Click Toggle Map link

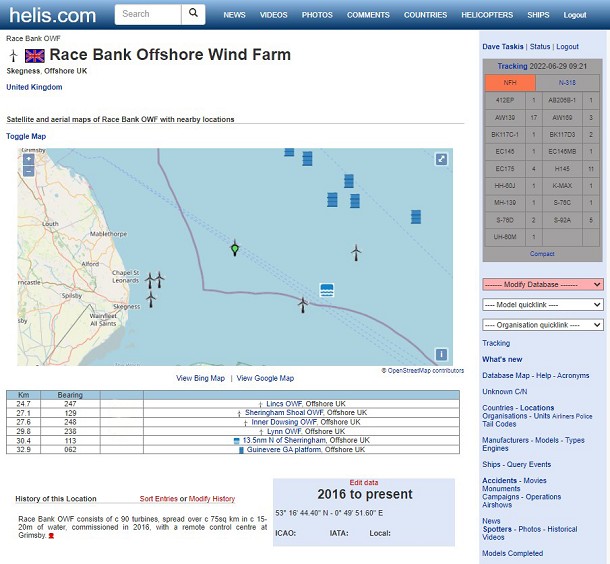(26, 136)
